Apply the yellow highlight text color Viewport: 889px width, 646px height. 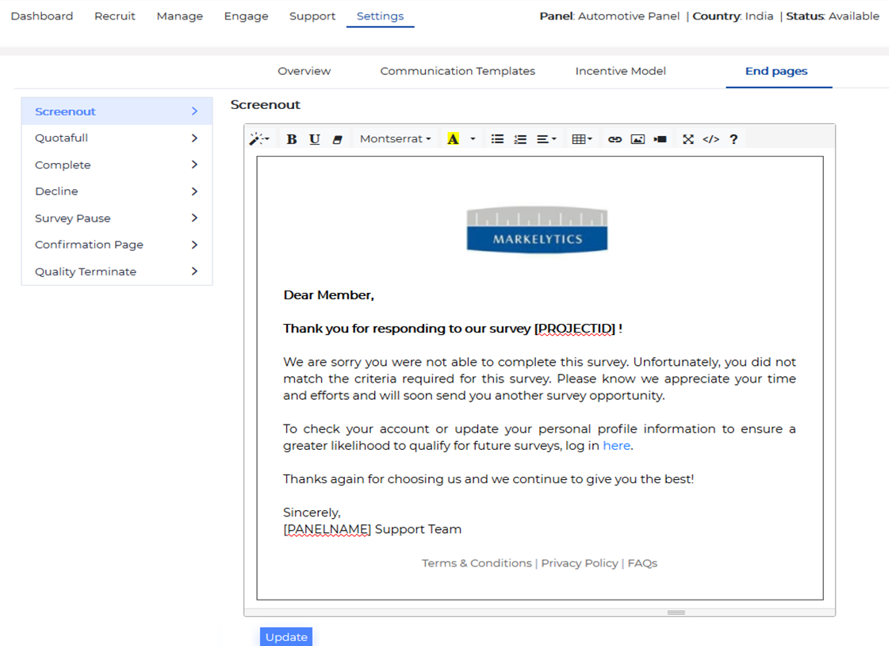453,140
